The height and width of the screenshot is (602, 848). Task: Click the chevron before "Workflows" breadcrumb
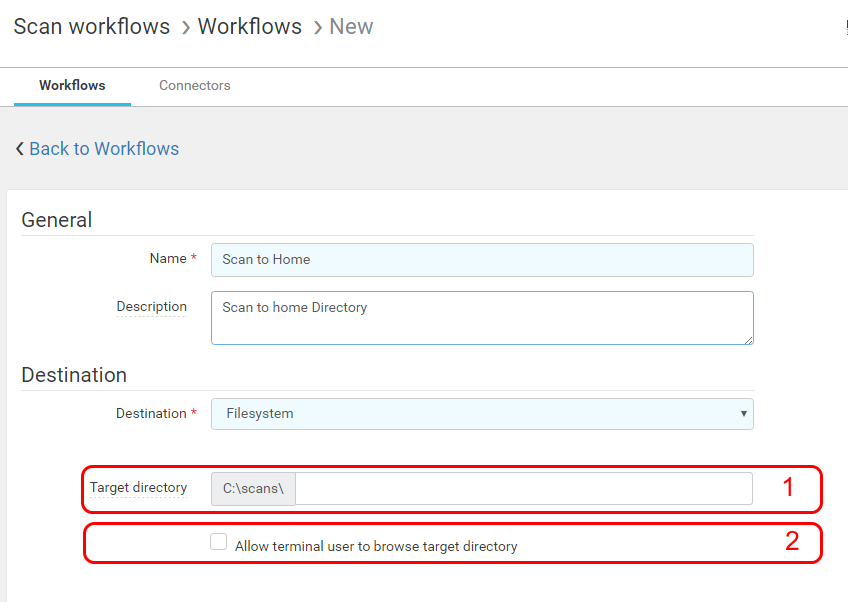185,28
